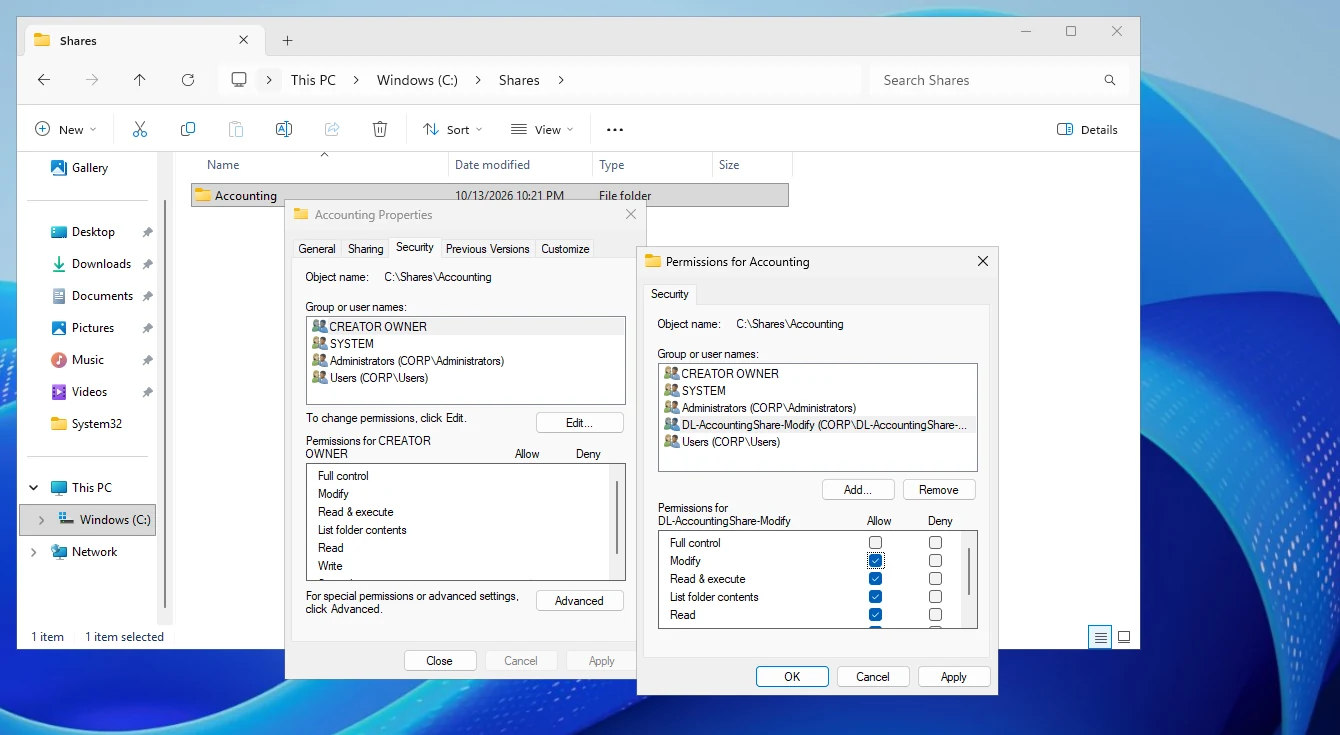Click Advanced in Accounting Properties
This screenshot has height=735, width=1340.
point(579,601)
